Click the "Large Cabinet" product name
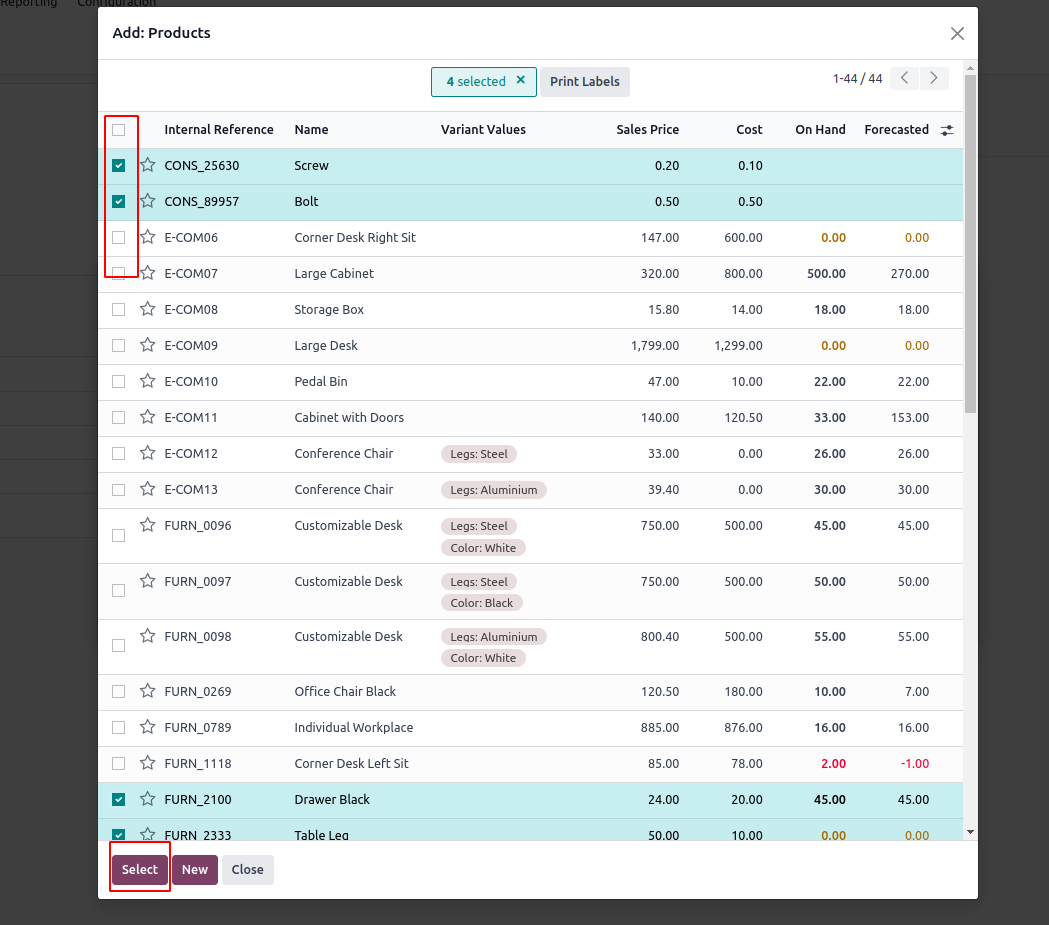Viewport: 1049px width, 925px height. 334,274
